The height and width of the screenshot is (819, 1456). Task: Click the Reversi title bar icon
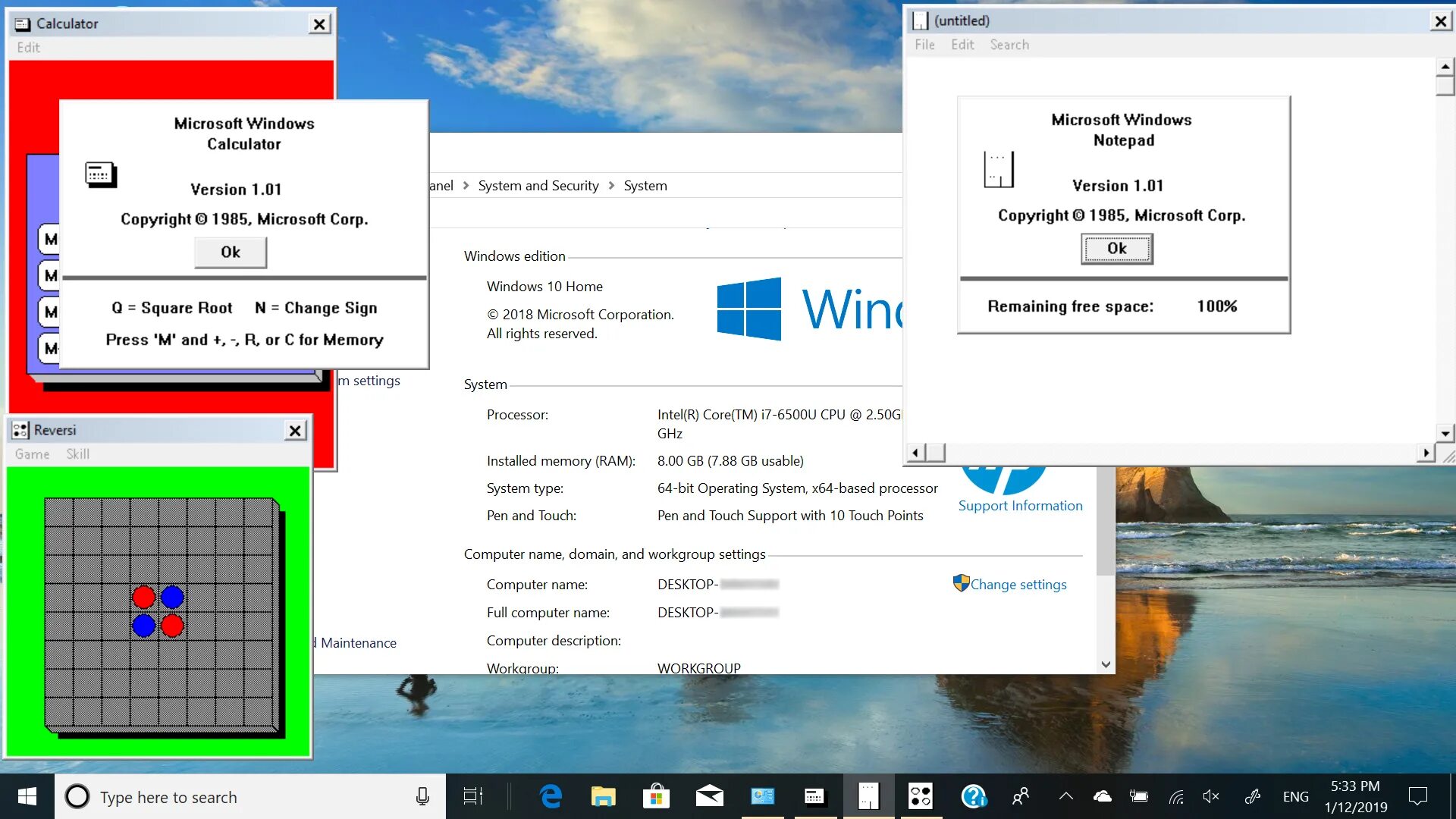pyautogui.click(x=20, y=430)
